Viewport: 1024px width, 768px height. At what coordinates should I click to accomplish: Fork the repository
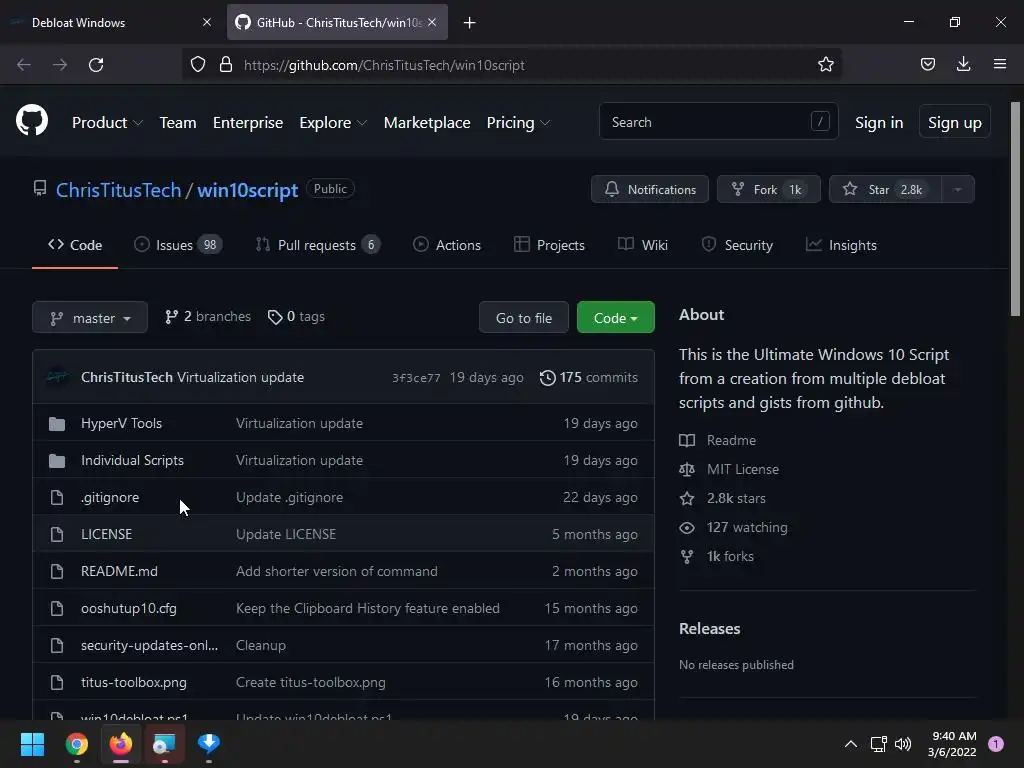pos(769,189)
